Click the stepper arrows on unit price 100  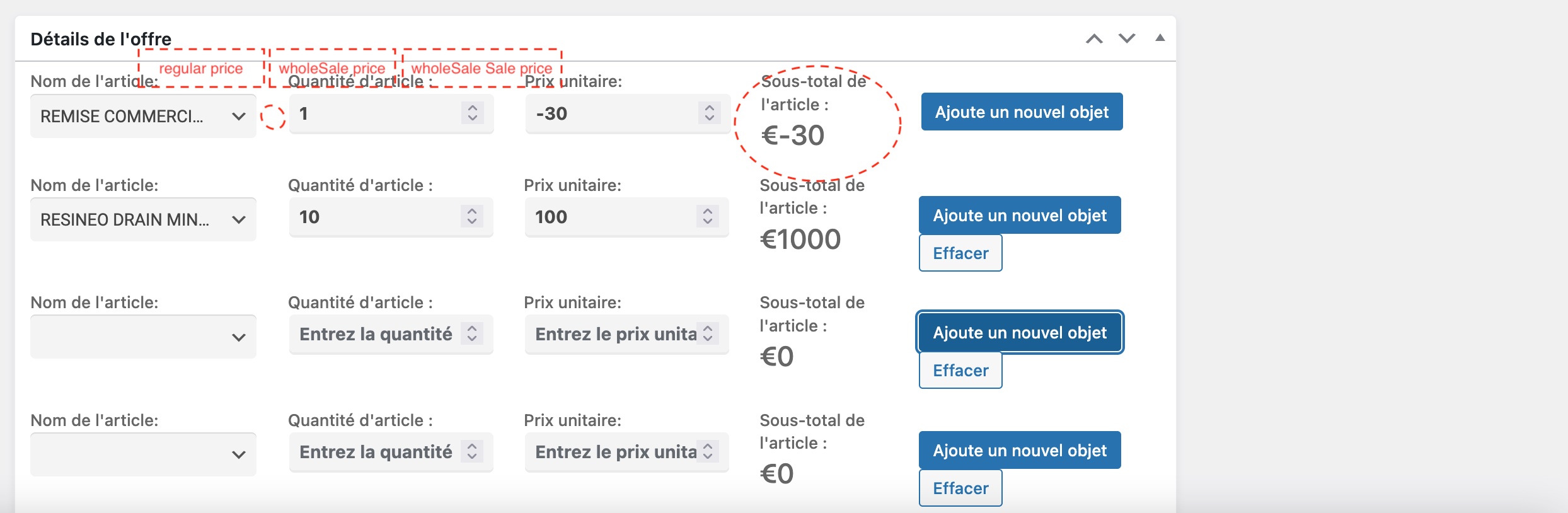708,216
